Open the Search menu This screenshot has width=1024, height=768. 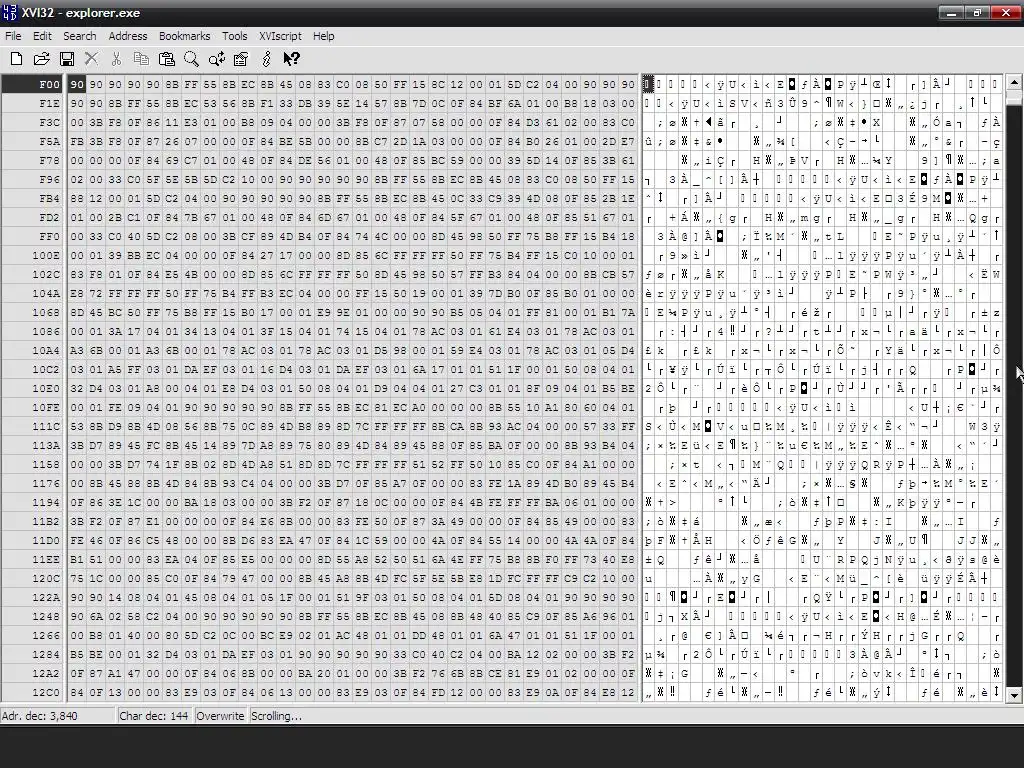(80, 36)
